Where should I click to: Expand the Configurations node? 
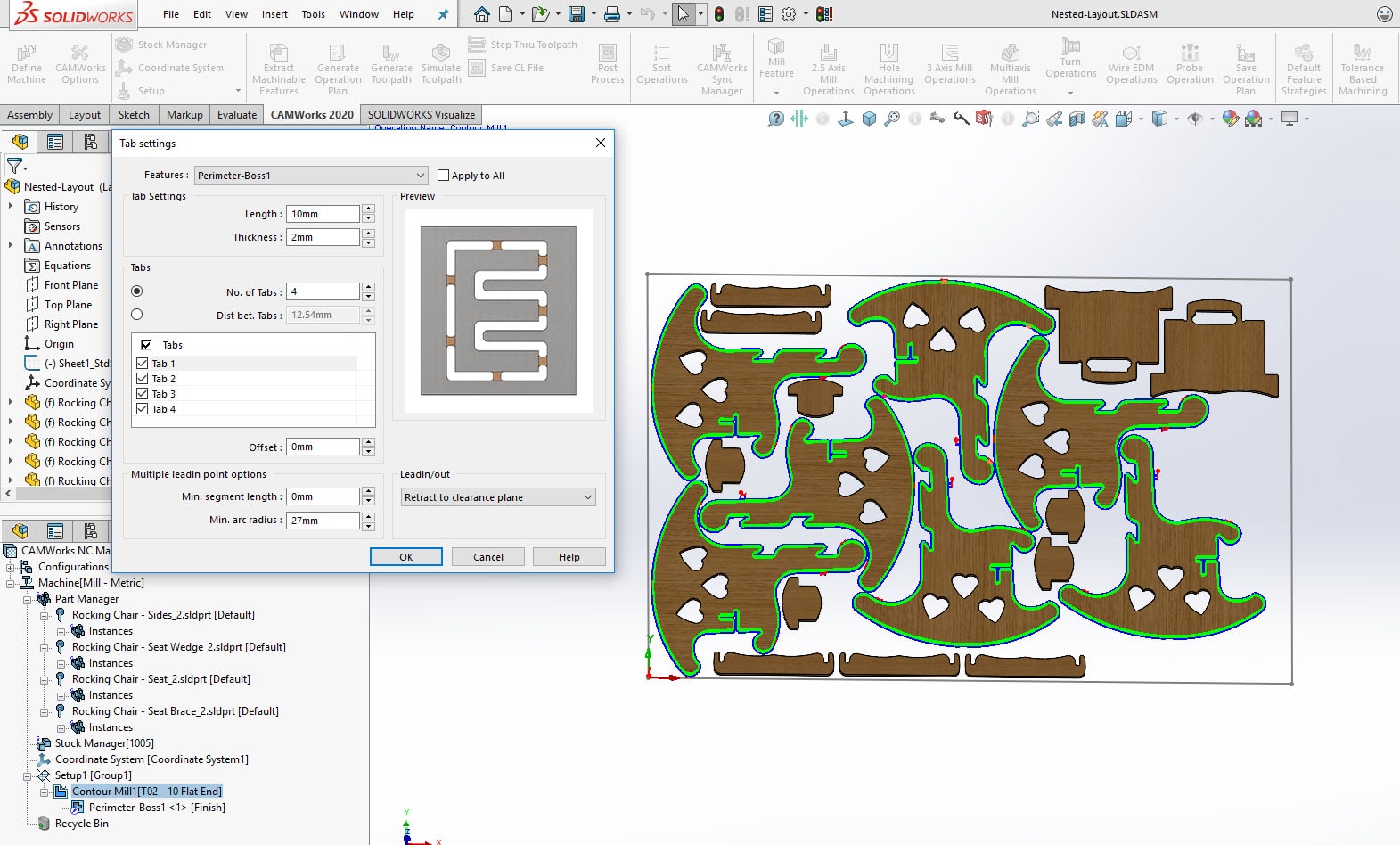pos(11,567)
